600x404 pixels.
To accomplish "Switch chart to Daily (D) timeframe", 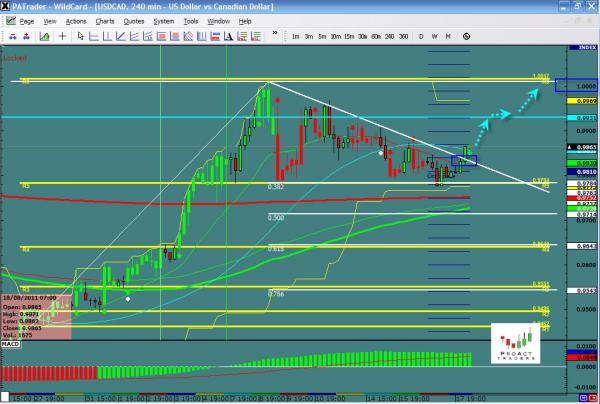I will (420, 37).
